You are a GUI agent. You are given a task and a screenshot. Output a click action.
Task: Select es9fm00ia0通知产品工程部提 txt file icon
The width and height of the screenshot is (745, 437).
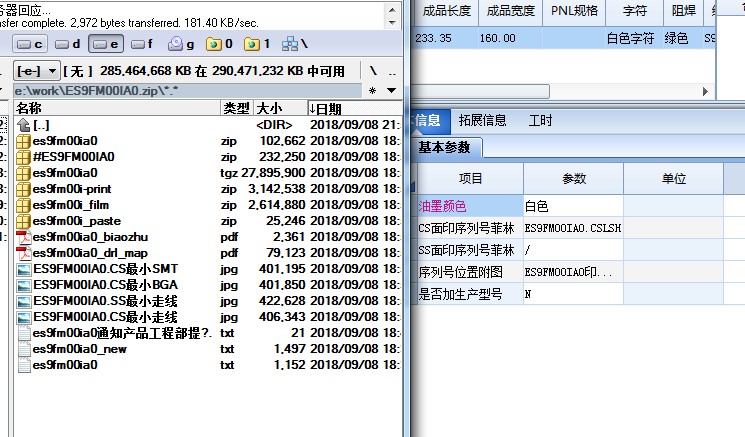tap(24, 333)
